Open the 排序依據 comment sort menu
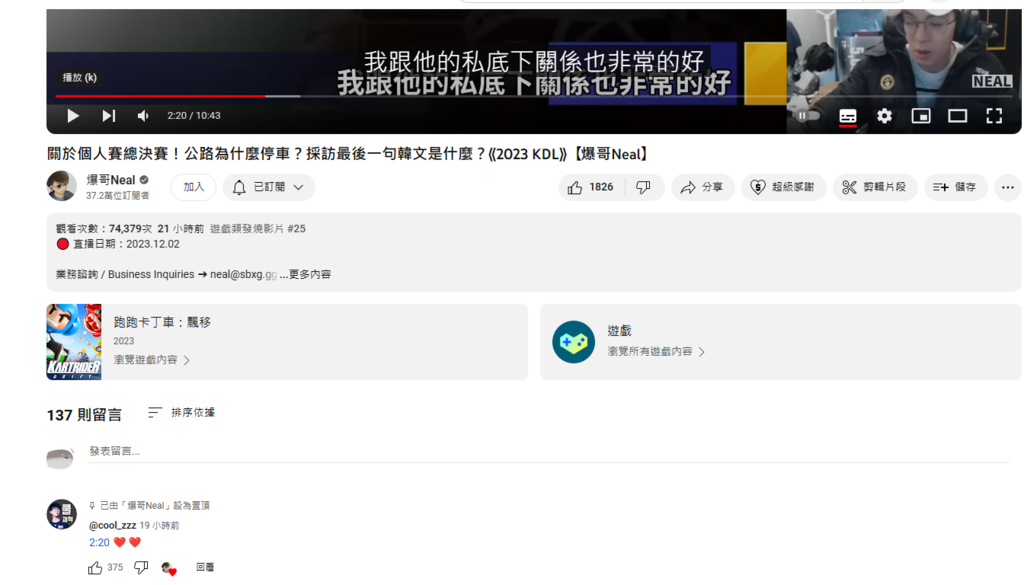Image resolution: width=1024 pixels, height=585 pixels. point(182,413)
